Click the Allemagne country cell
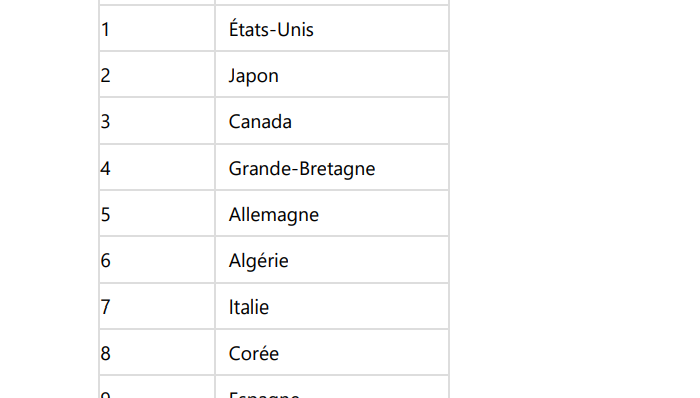Image resolution: width=700 pixels, height=398 pixels. (332, 214)
